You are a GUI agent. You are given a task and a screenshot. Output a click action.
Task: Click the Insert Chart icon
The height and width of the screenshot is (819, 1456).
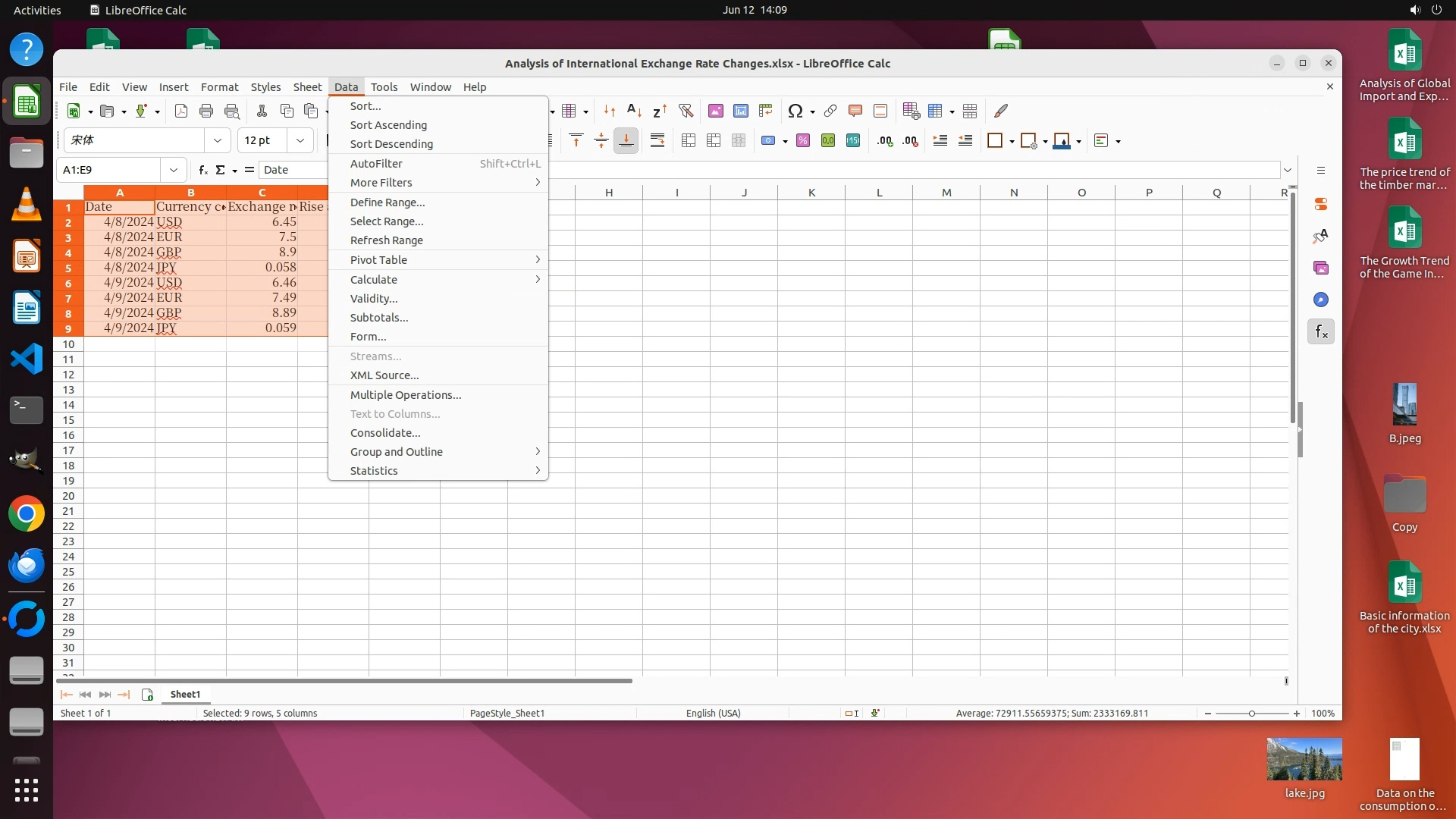pos(740,111)
